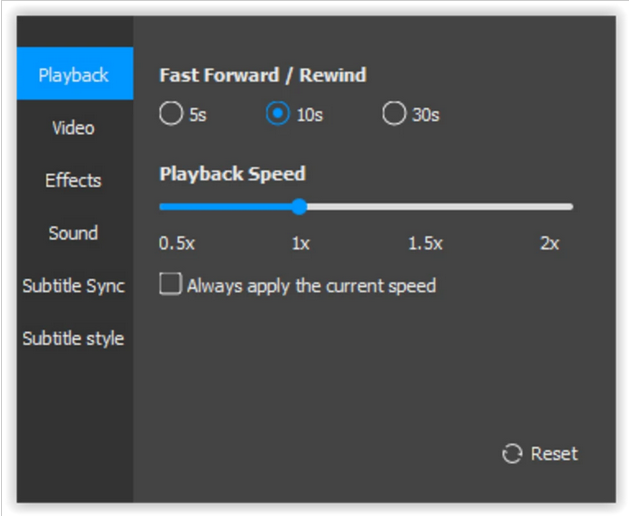The image size is (629, 516).
Task: Click the 2x speed label
Action: (x=550, y=243)
